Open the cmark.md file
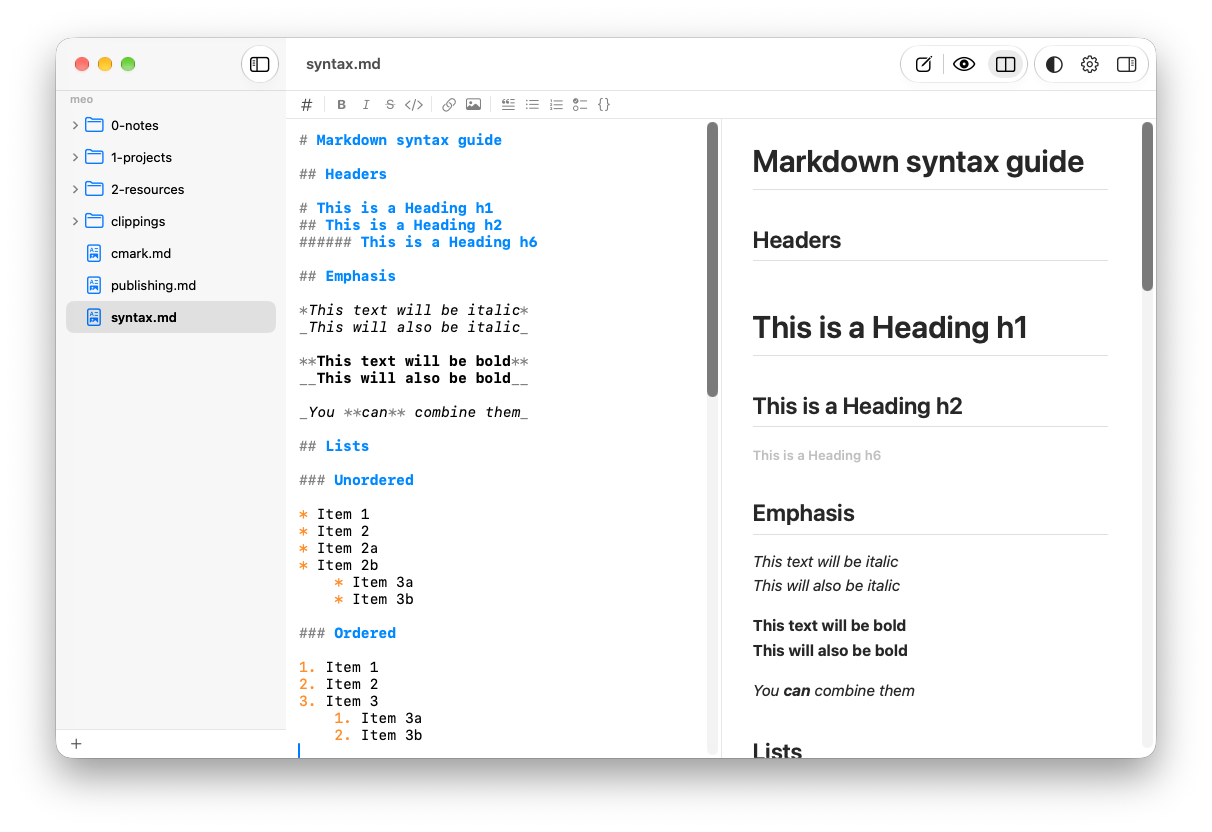Image resolution: width=1212 pixels, height=832 pixels. 171,253
